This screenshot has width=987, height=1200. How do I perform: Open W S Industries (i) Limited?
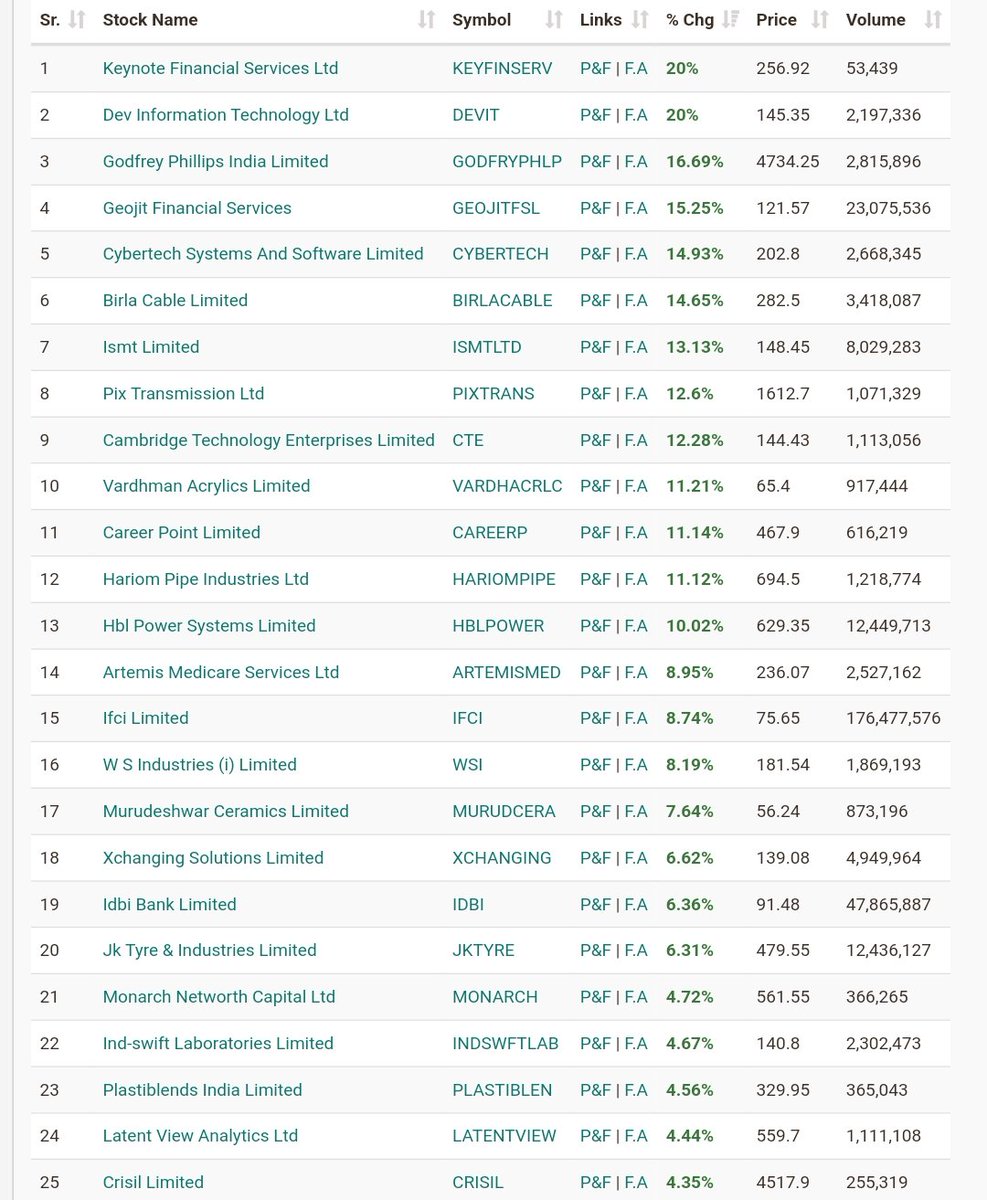[200, 765]
